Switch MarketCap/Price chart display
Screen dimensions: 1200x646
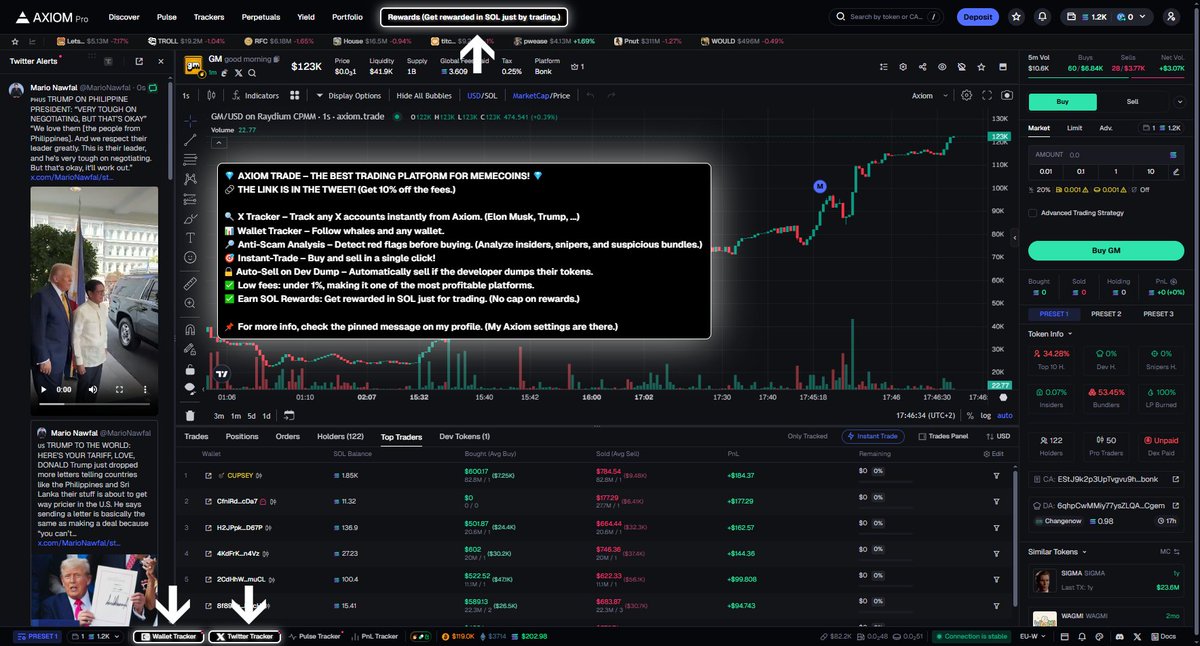click(541, 96)
